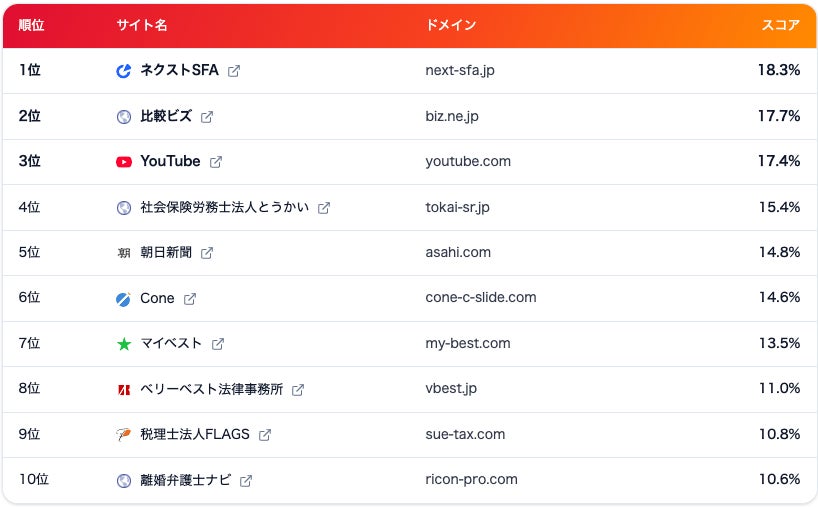Click the domain text cone-c-slide.com
818x507 pixels.
pyautogui.click(x=480, y=297)
